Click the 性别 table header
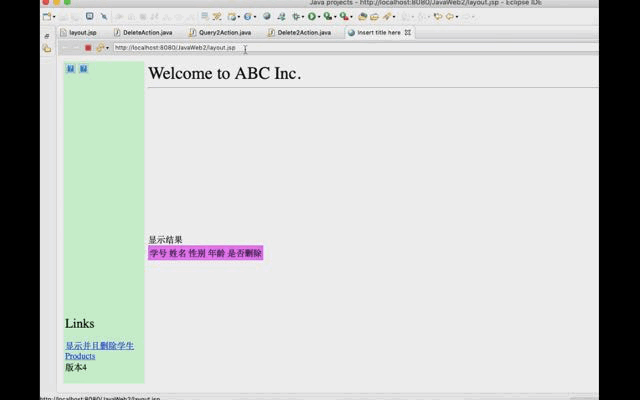Image resolution: width=640 pixels, height=400 pixels. (x=197, y=253)
